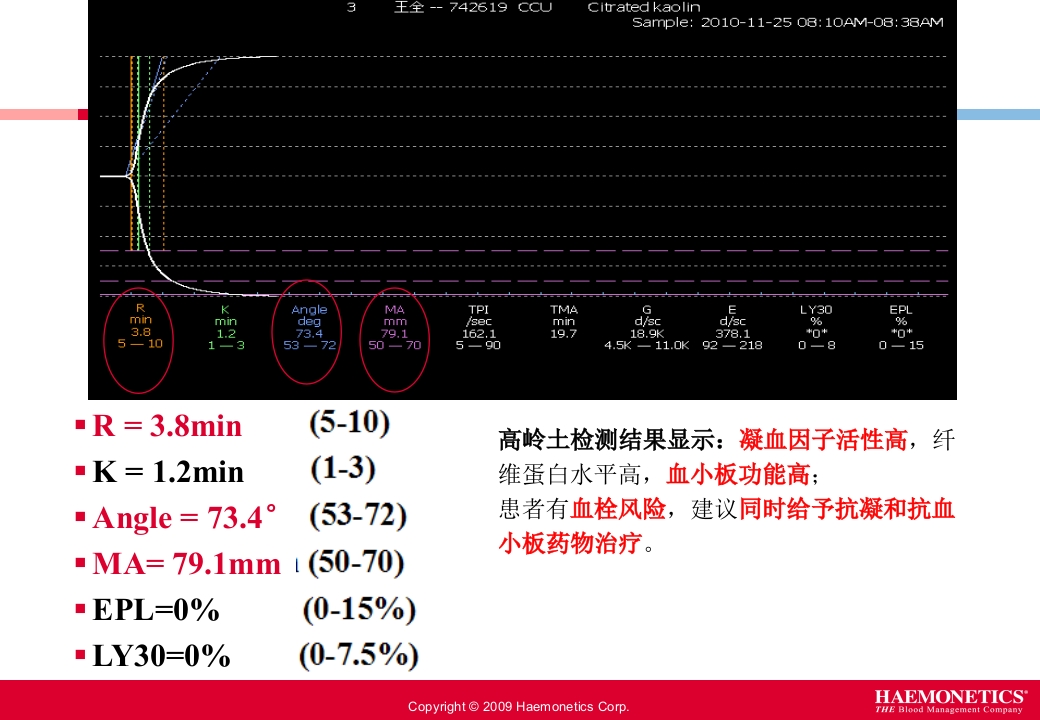Viewport: 1040px width, 720px height.
Task: Click the patient header 王全 -- 742619 CCU
Action: click(x=472, y=7)
